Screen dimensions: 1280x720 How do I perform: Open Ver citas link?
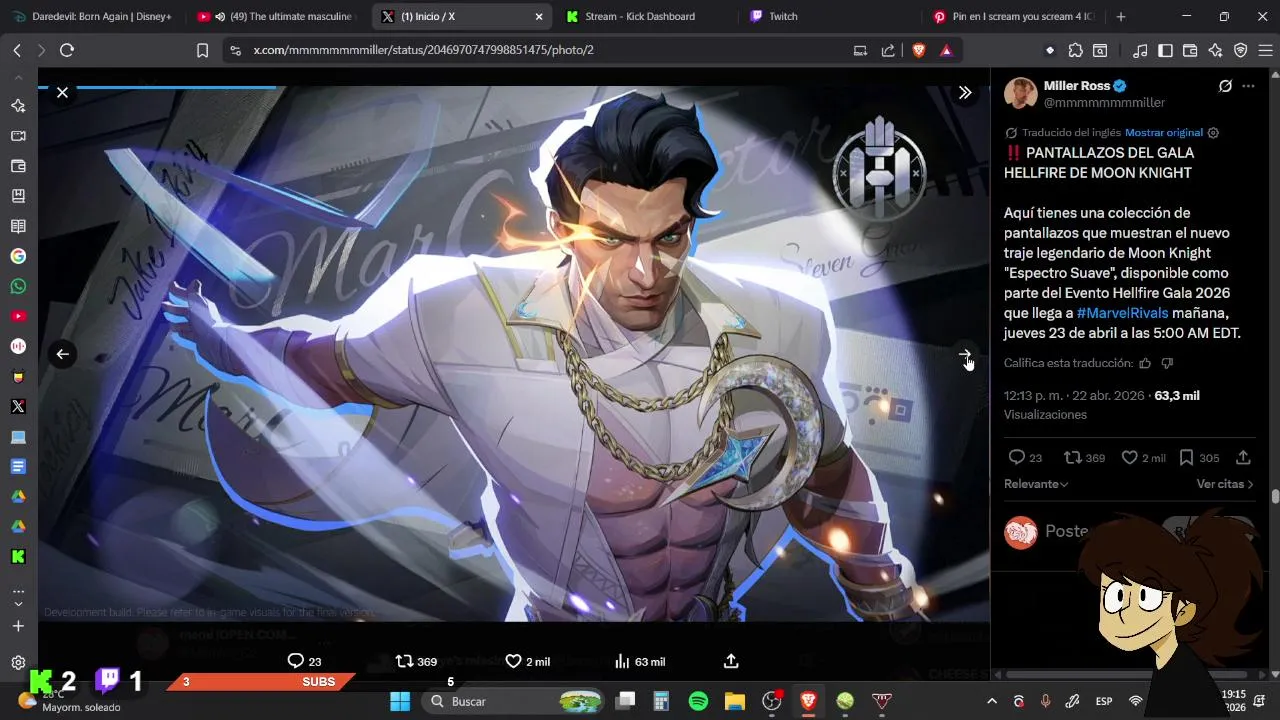click(1225, 484)
